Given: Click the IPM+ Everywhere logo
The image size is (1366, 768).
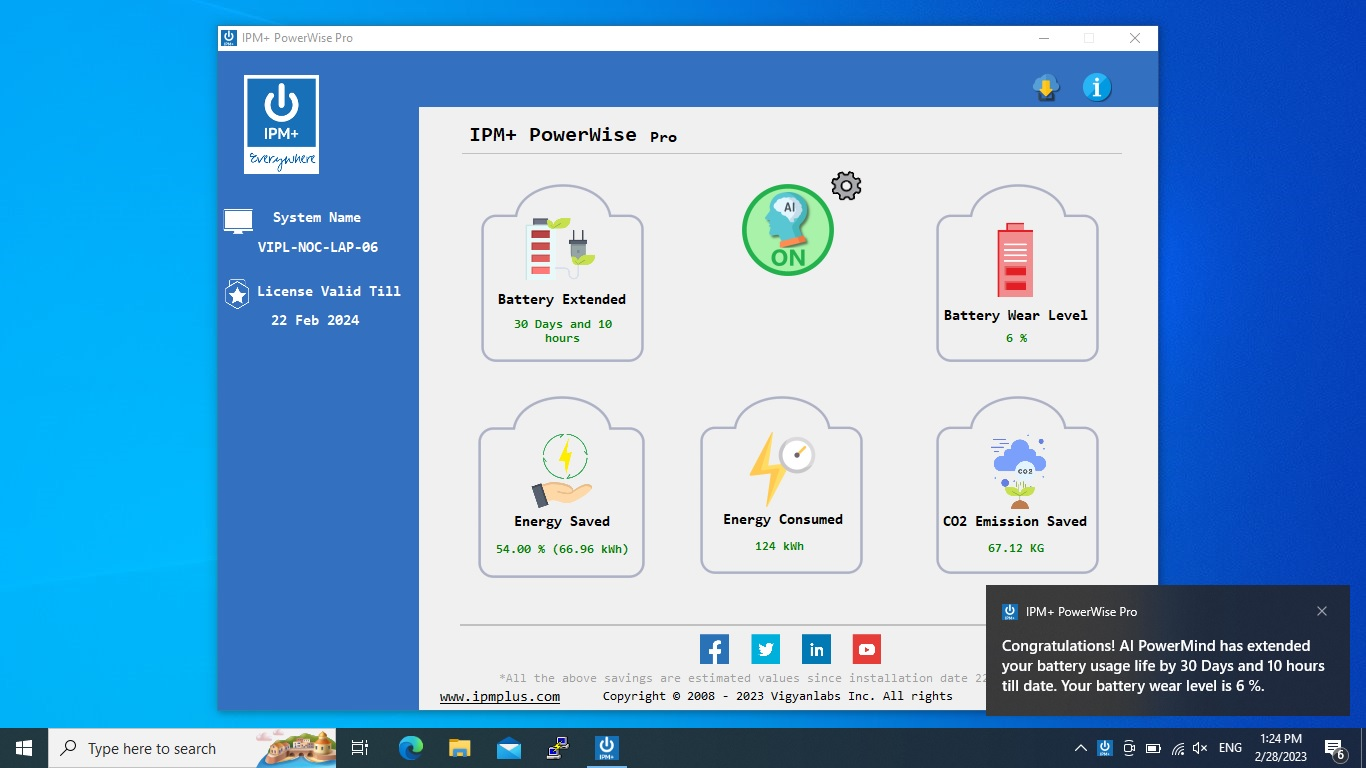Looking at the screenshot, I should (281, 124).
